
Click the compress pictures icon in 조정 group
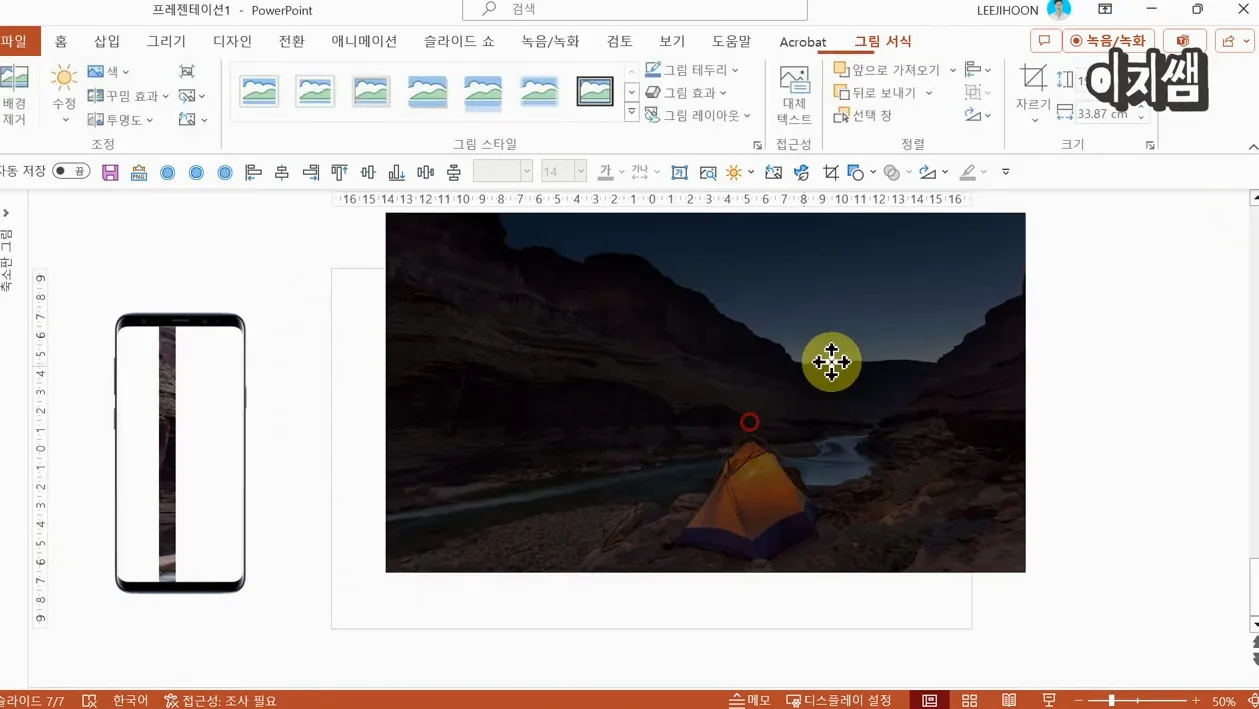coord(187,72)
